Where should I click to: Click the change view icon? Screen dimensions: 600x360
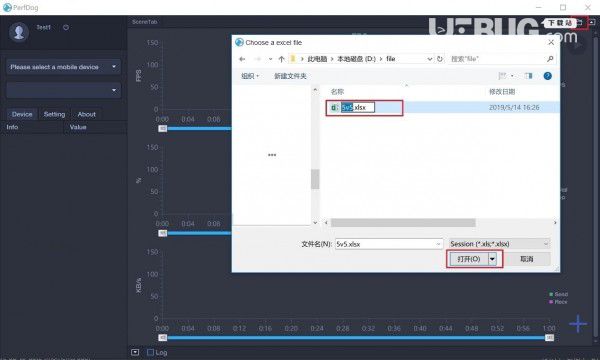click(502, 76)
